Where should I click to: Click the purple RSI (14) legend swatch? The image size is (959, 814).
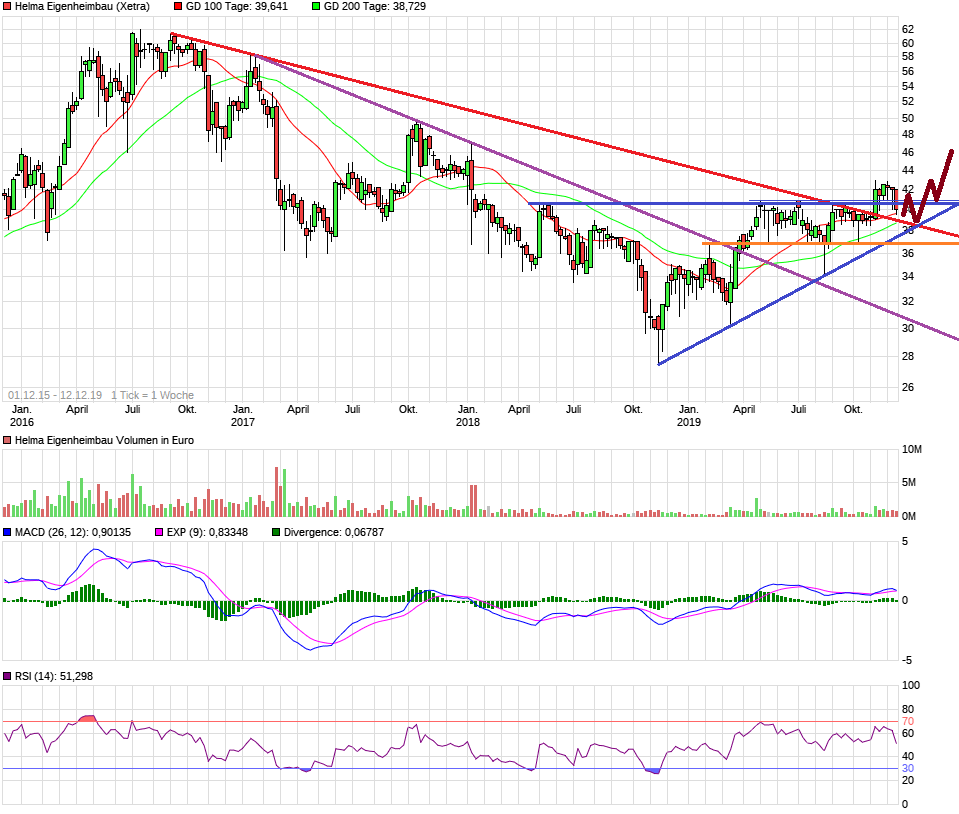[x=7, y=676]
